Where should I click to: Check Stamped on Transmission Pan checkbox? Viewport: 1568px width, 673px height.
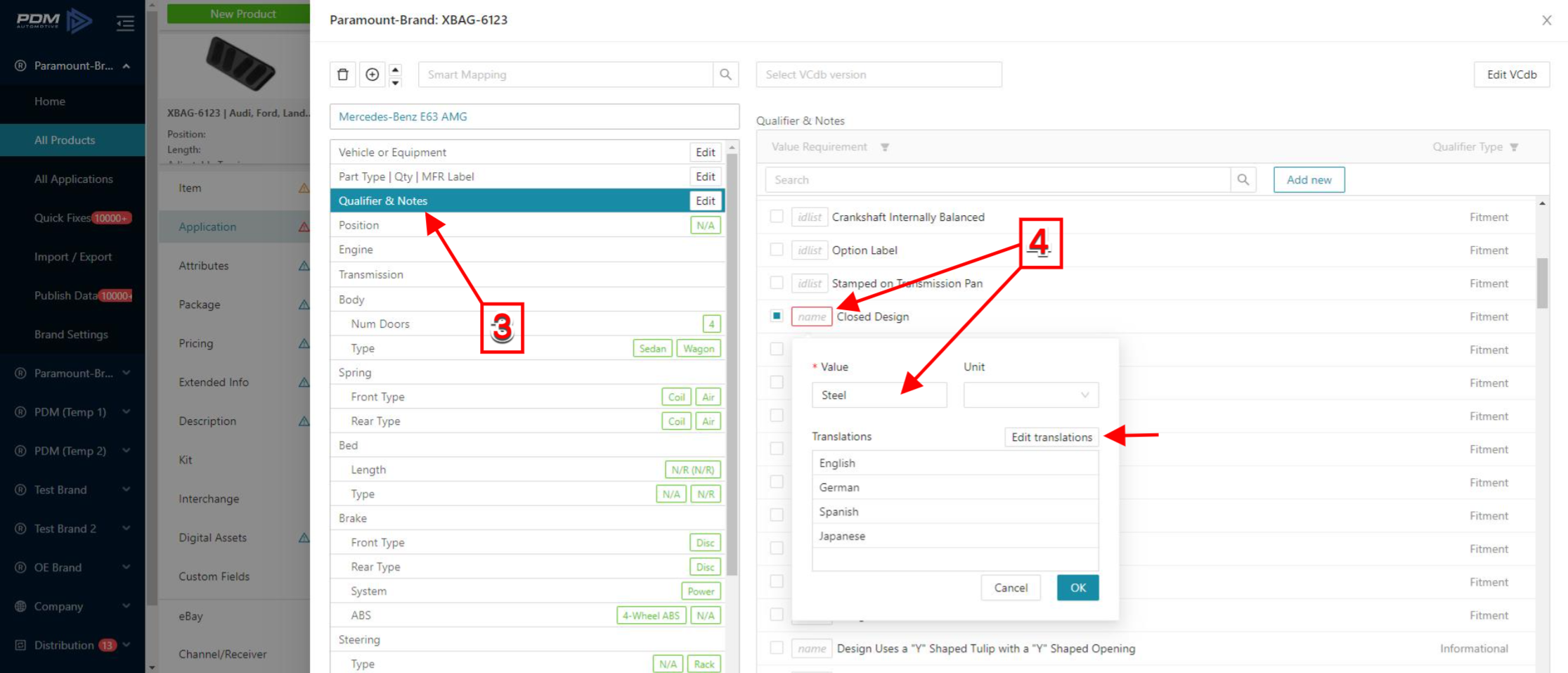[x=777, y=283]
